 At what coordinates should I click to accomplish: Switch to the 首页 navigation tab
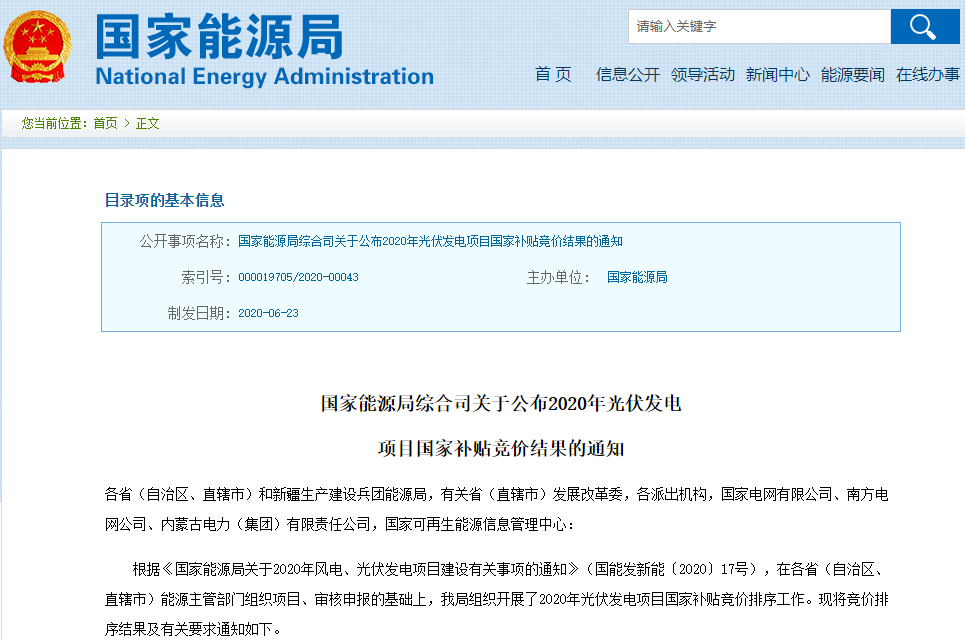(x=552, y=72)
